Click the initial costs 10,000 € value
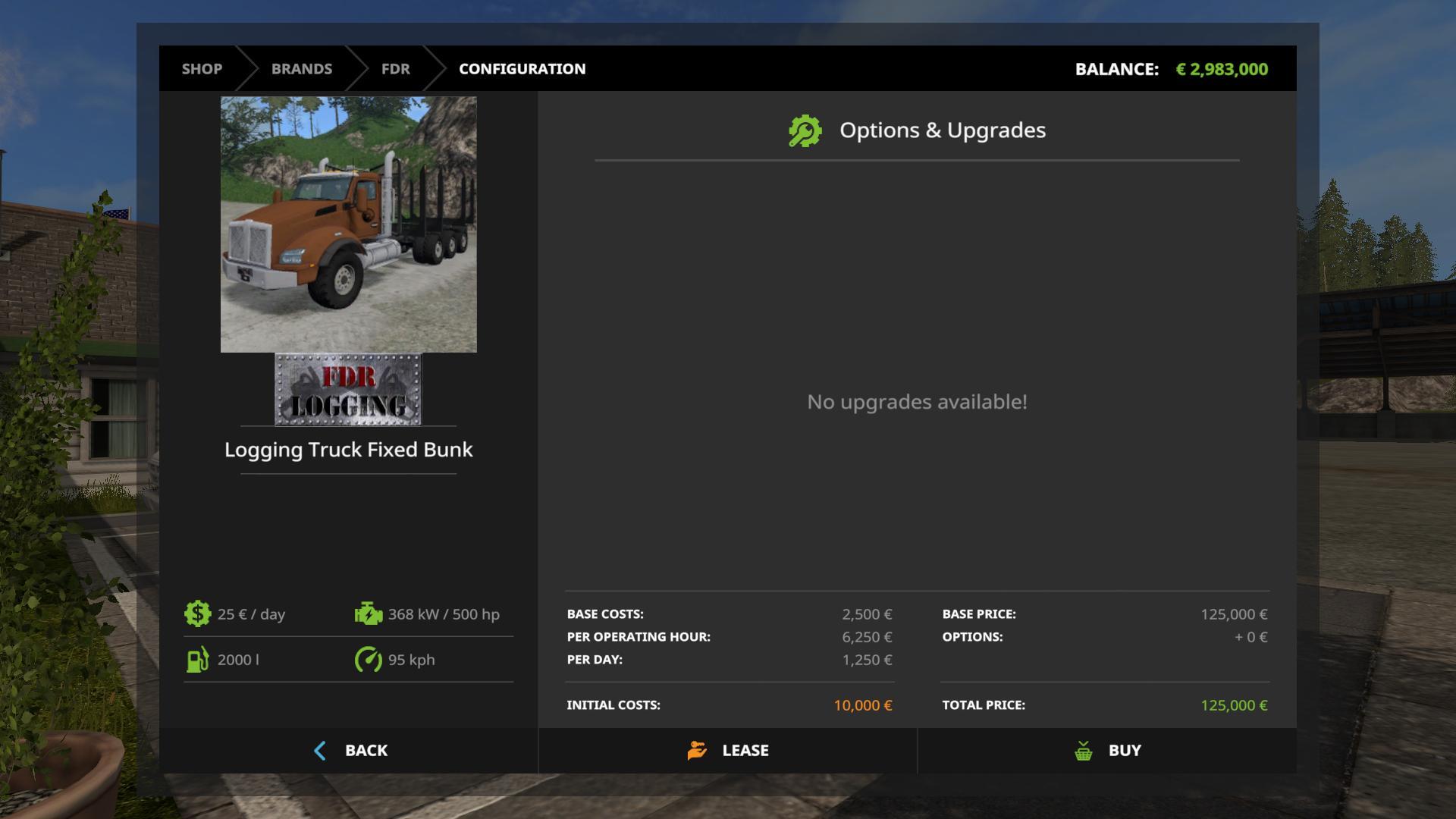Image resolution: width=1456 pixels, height=819 pixels. coord(862,705)
